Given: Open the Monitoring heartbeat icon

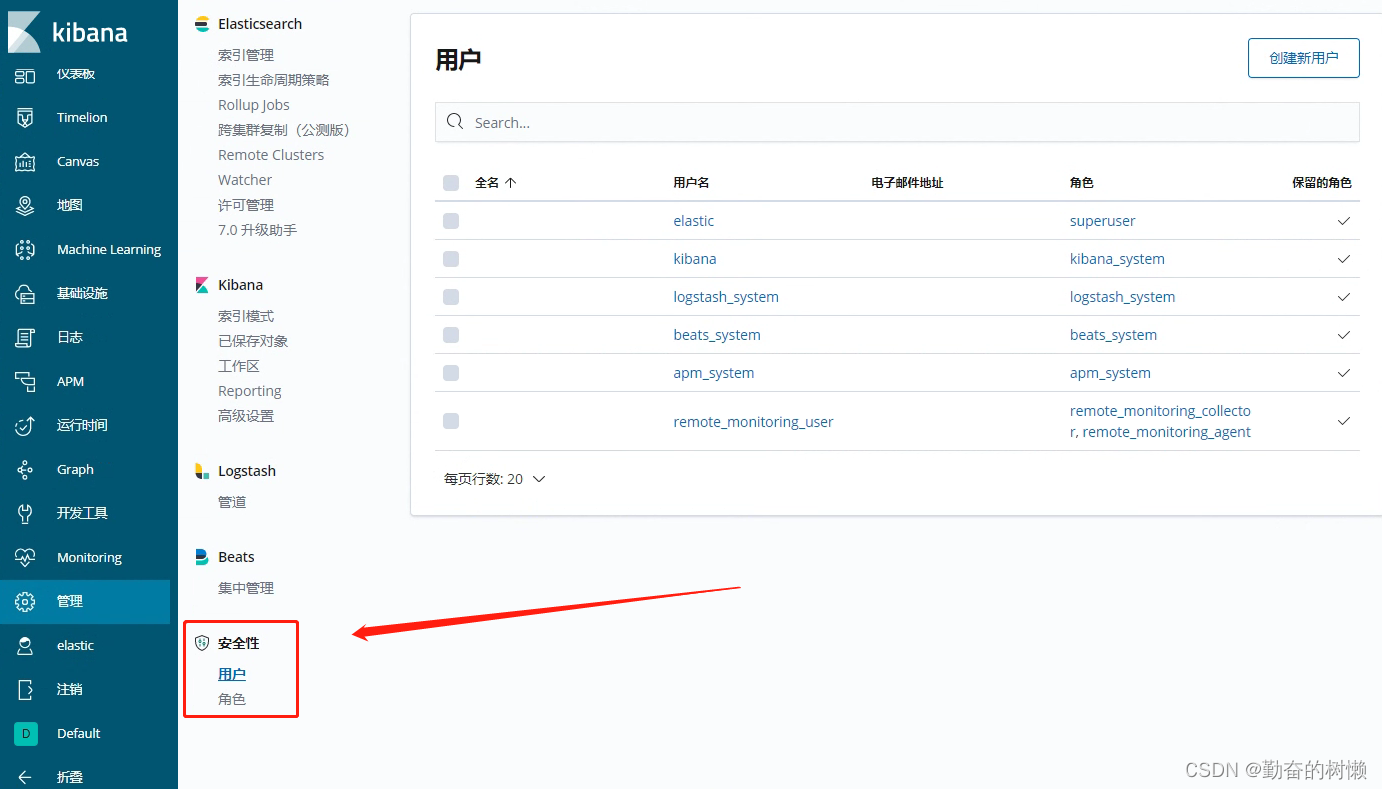Looking at the screenshot, I should [x=25, y=558].
